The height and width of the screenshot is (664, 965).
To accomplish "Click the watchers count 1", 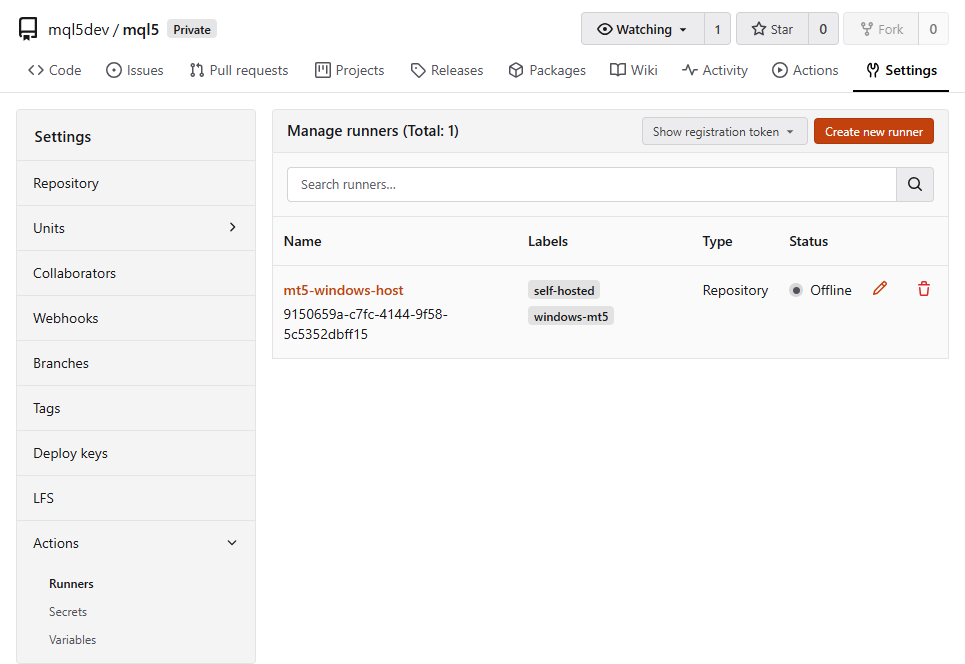I will [717, 29].
